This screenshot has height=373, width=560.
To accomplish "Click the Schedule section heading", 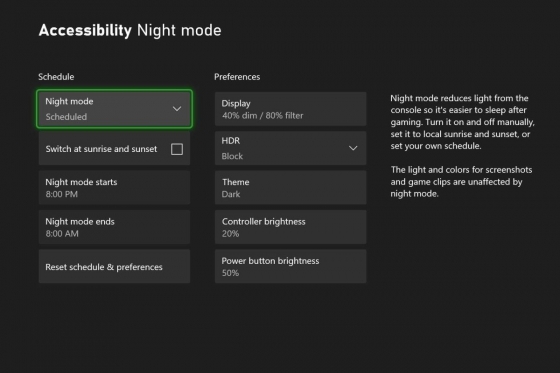I will pyautogui.click(x=56, y=77).
